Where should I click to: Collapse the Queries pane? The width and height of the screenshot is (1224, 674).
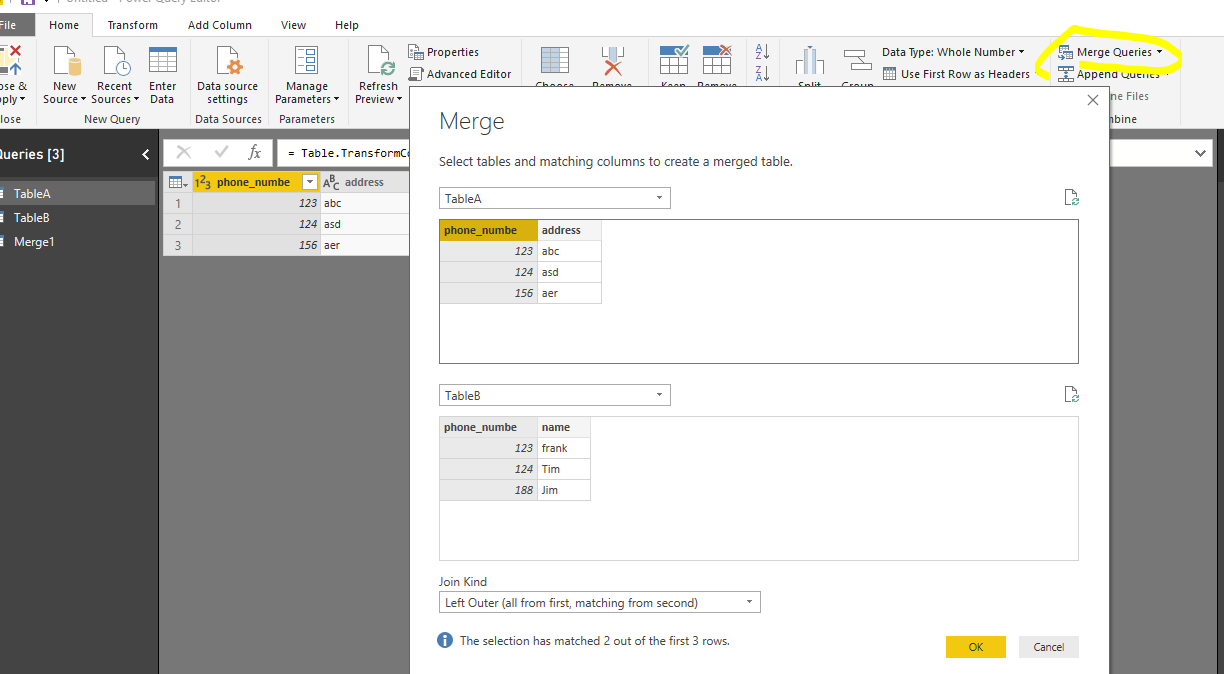click(146, 154)
